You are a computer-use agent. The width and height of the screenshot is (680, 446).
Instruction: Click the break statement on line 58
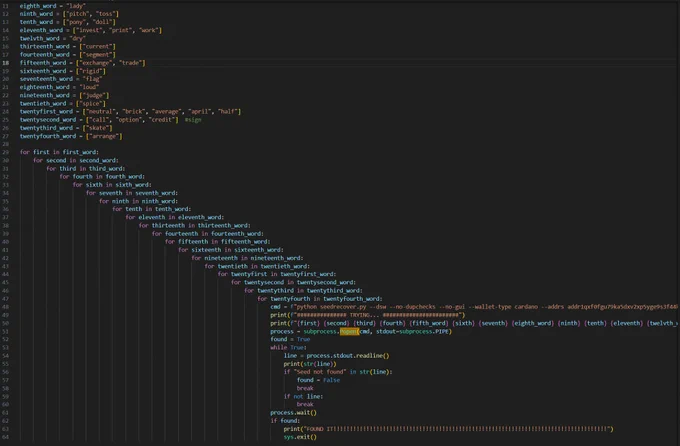pos(305,388)
